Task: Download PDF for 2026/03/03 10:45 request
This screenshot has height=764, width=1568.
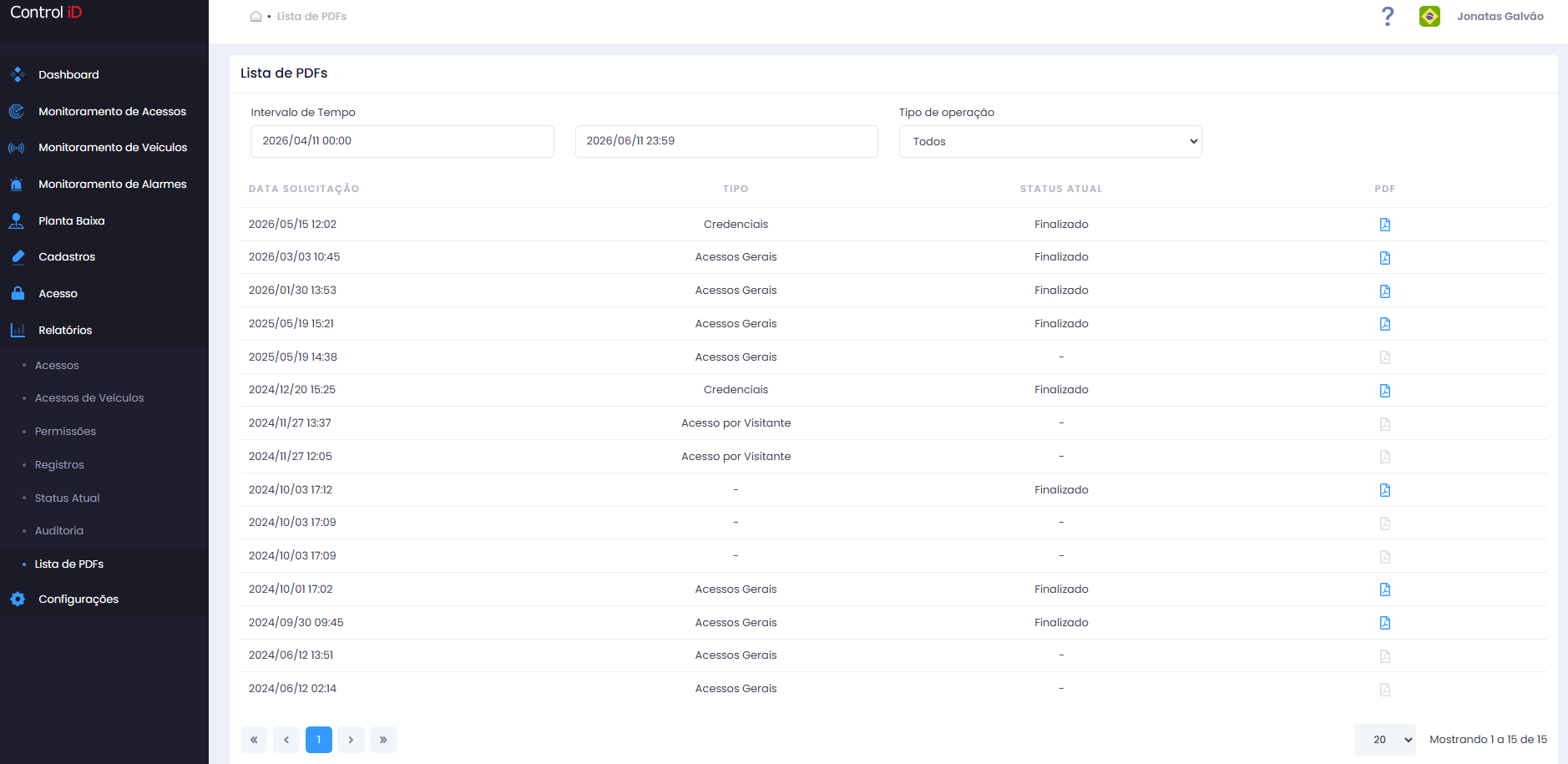Action: pos(1384,258)
